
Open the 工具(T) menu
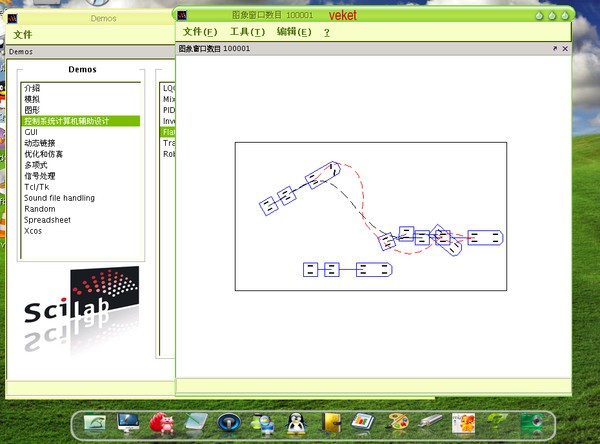pyautogui.click(x=247, y=32)
